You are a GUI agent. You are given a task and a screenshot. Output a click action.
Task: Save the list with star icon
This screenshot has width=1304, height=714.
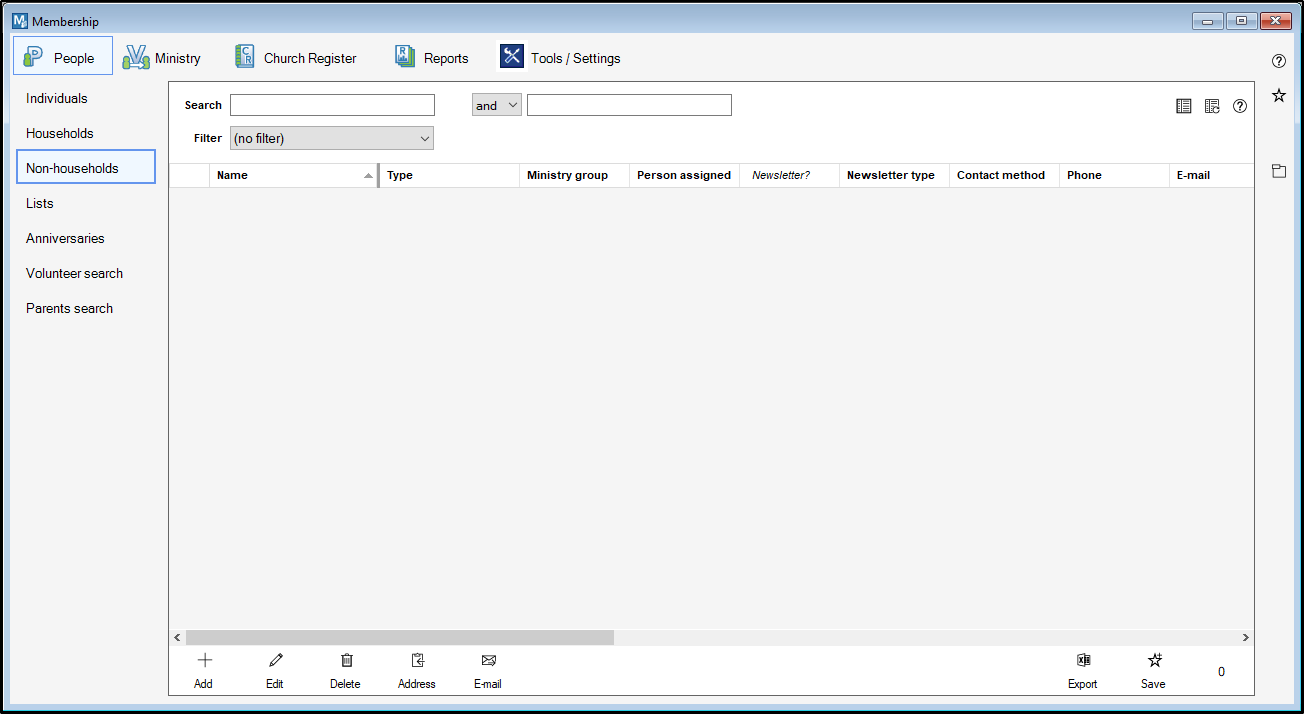coord(1154,661)
